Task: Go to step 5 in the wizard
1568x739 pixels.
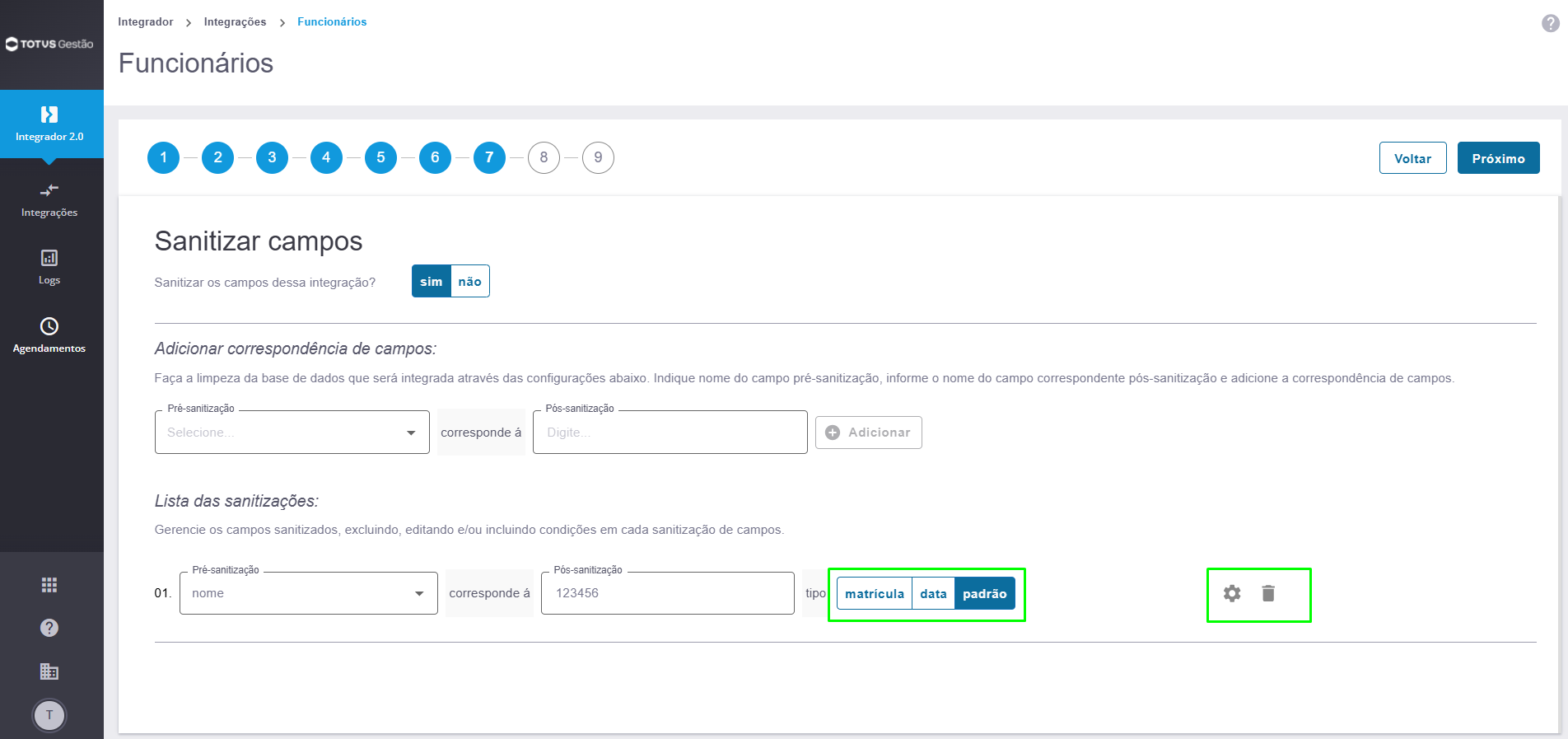Action: tap(381, 157)
